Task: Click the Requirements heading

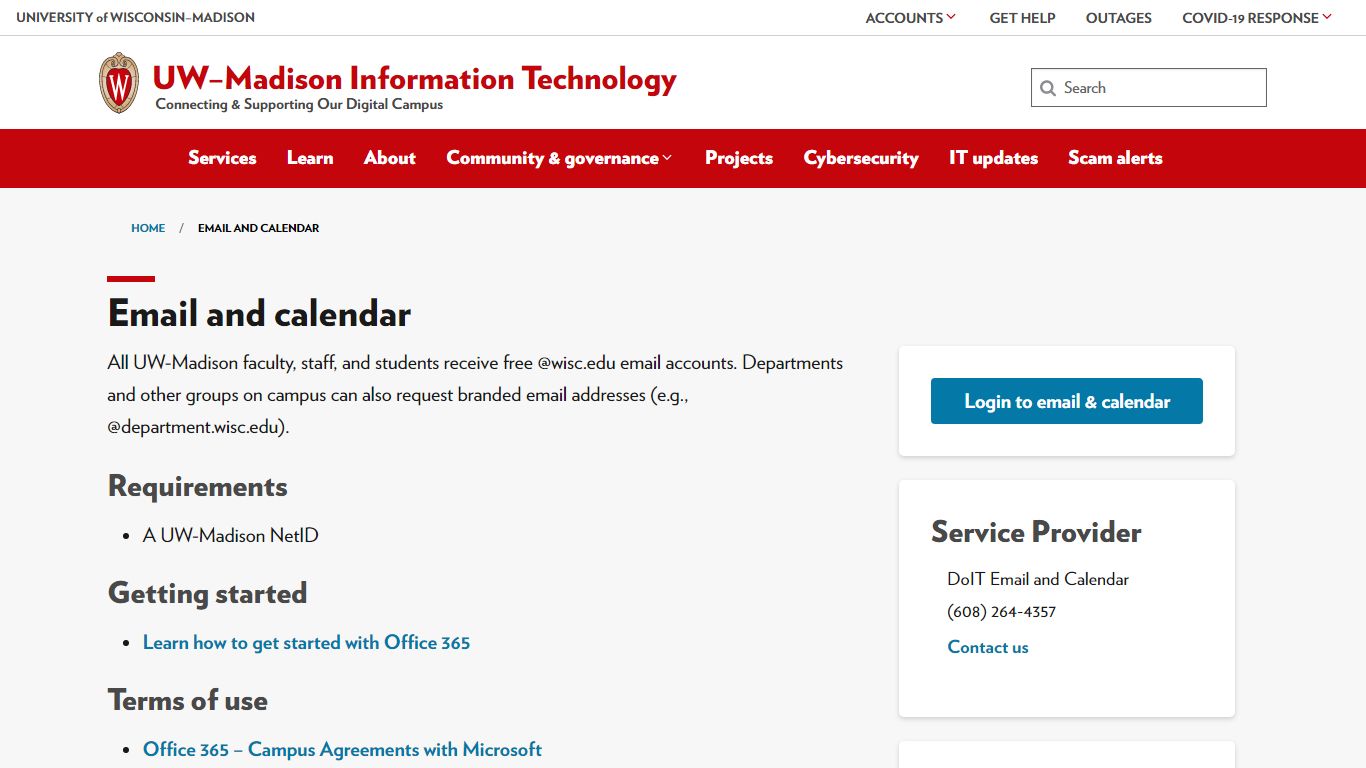Action: pos(198,486)
